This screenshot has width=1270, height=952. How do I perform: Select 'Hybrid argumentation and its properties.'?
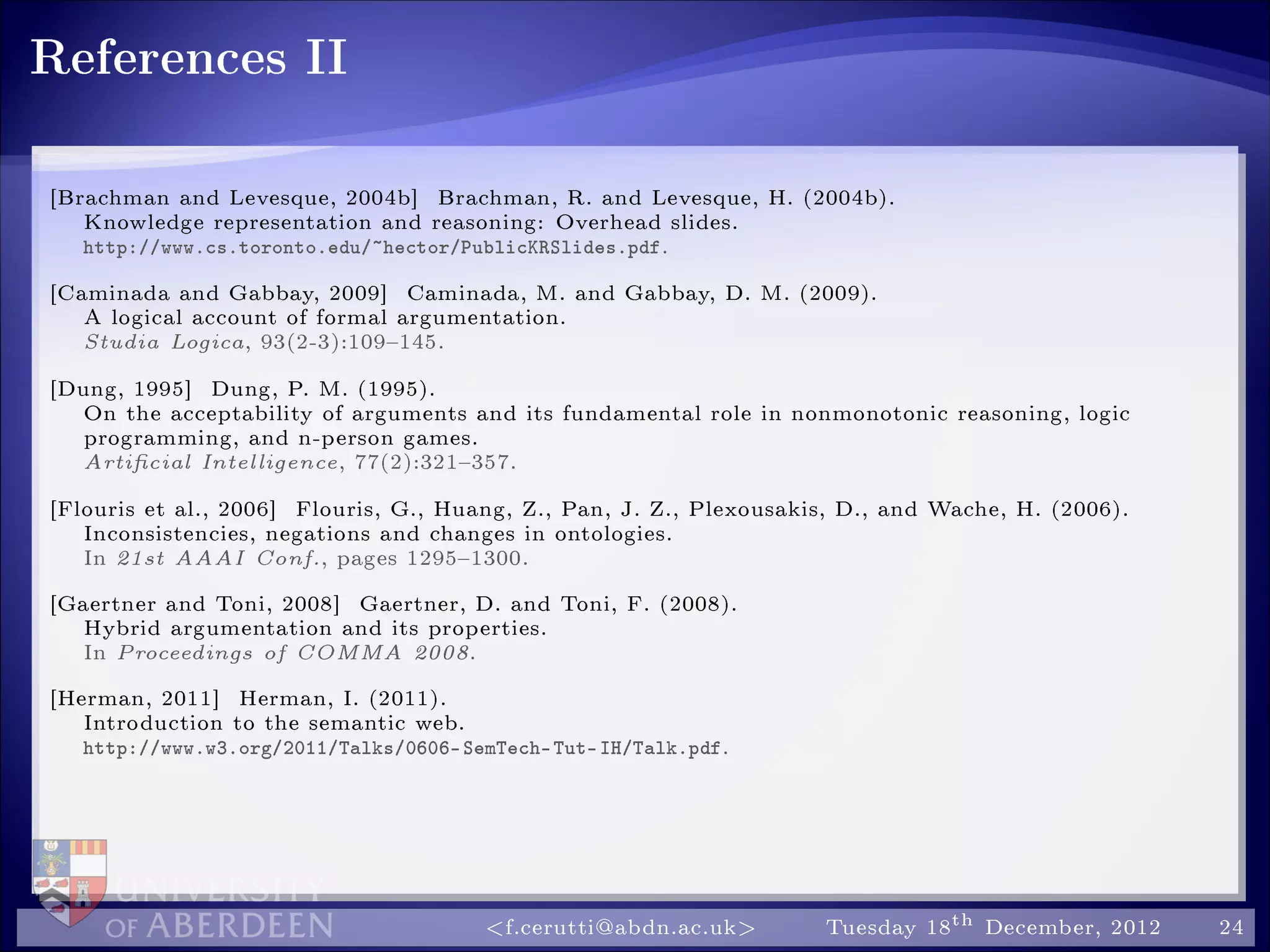pyautogui.click(x=316, y=628)
